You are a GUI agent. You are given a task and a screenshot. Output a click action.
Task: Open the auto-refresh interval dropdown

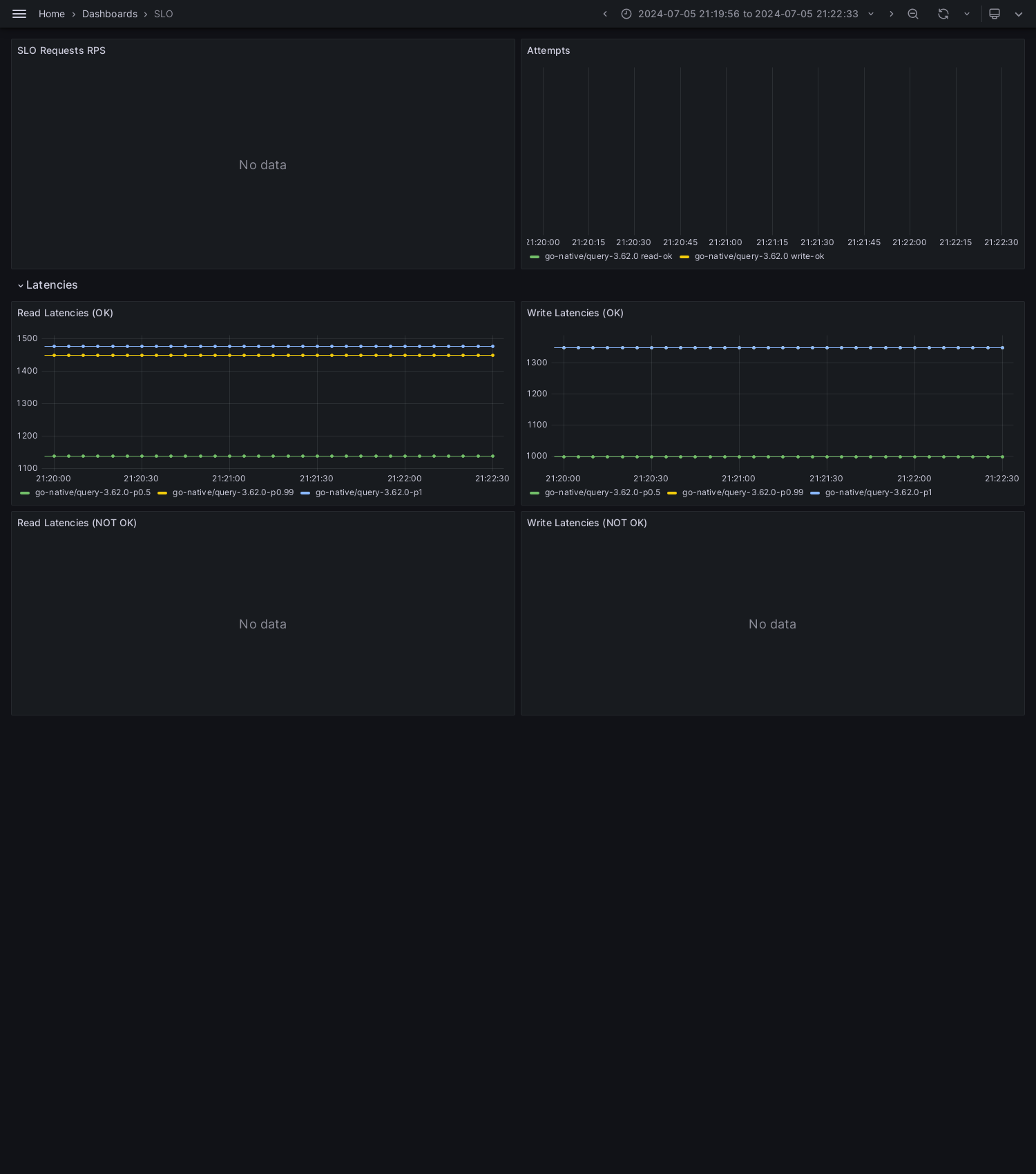pos(967,14)
